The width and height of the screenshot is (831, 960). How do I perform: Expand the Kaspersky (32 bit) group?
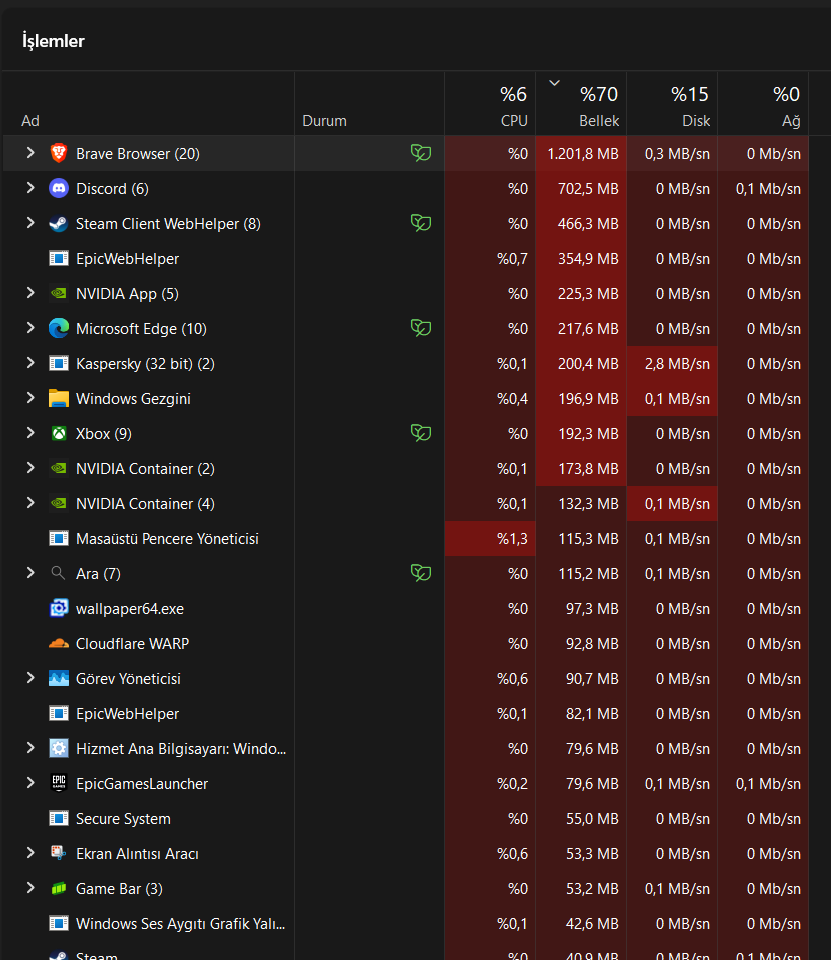(x=31, y=362)
